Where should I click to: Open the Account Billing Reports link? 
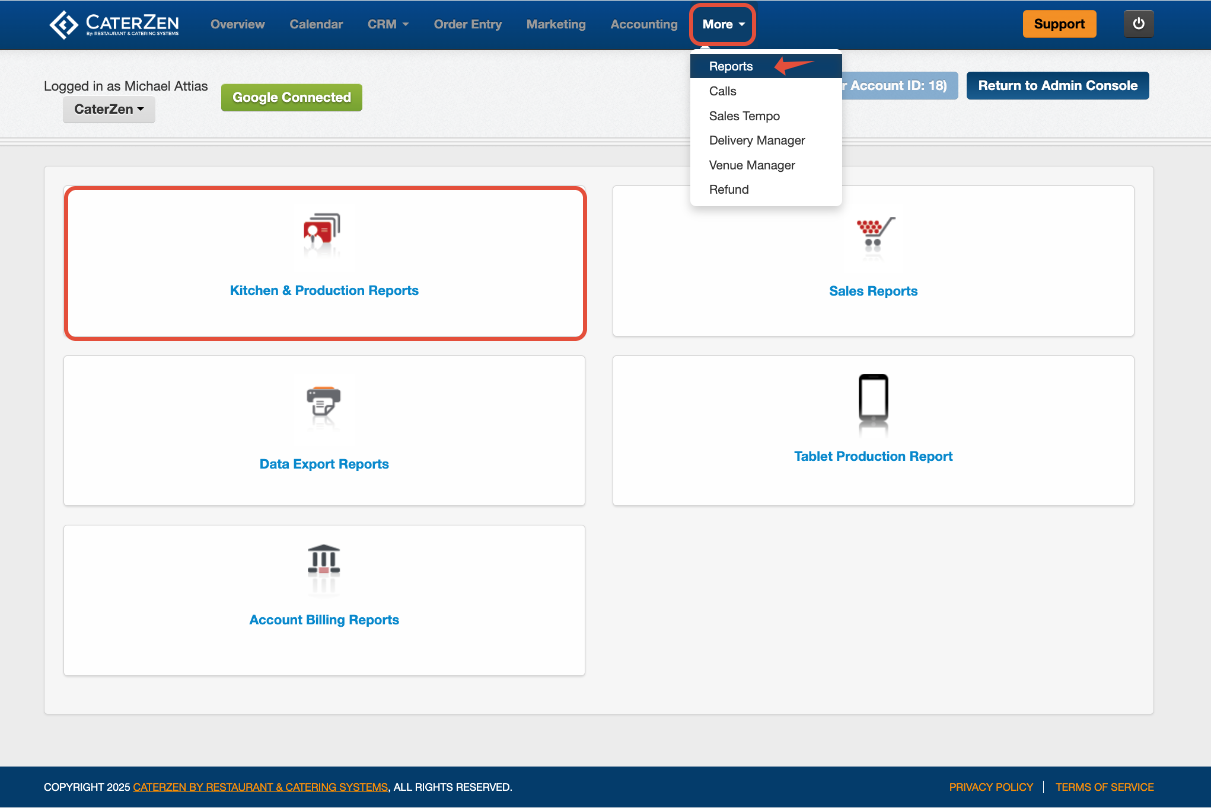[324, 620]
